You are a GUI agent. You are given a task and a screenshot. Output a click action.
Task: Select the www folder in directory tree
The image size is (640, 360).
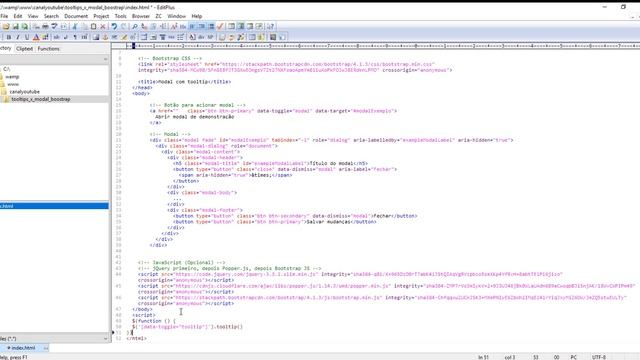pyautogui.click(x=13, y=84)
